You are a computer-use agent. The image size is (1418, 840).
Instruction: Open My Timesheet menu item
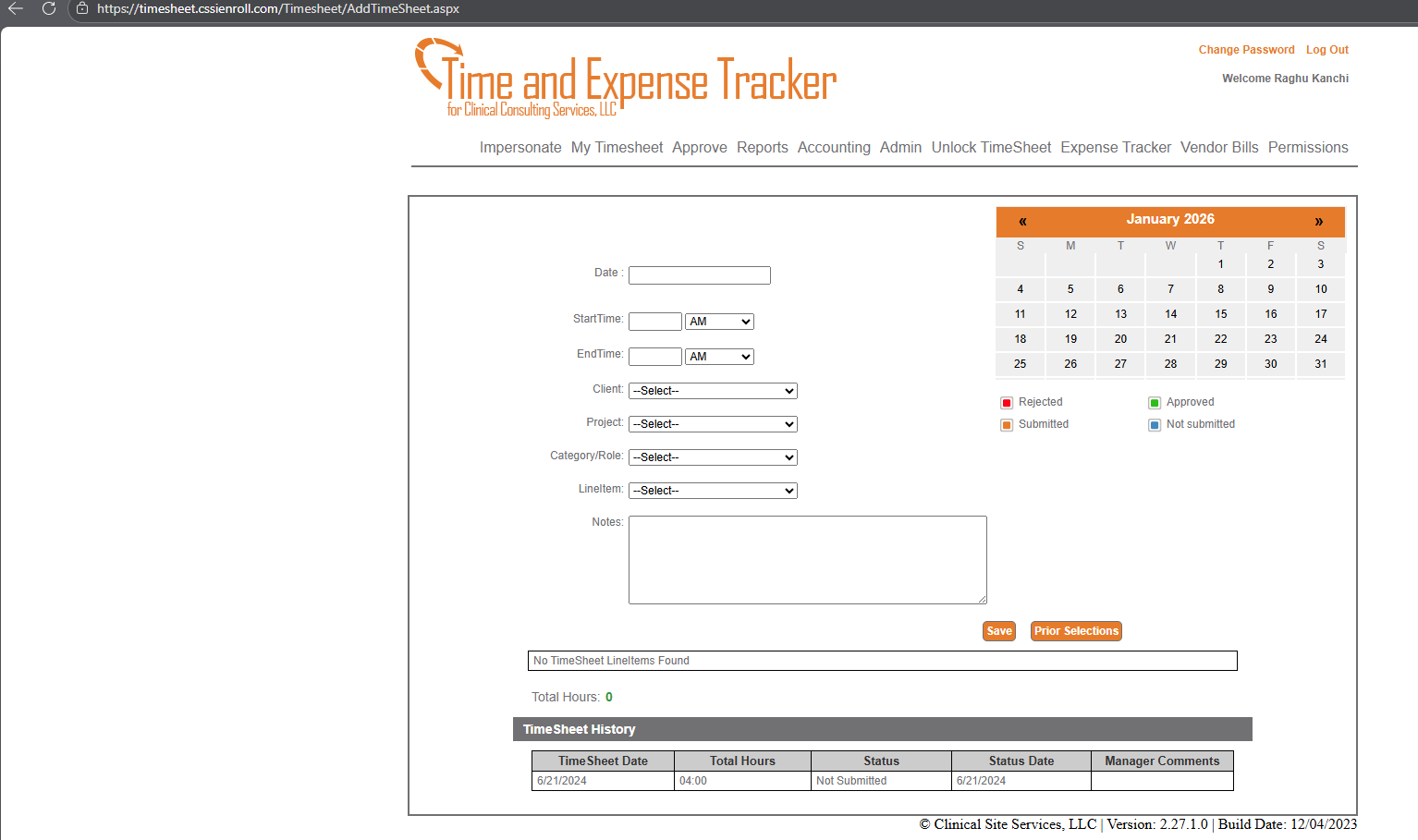click(x=617, y=148)
